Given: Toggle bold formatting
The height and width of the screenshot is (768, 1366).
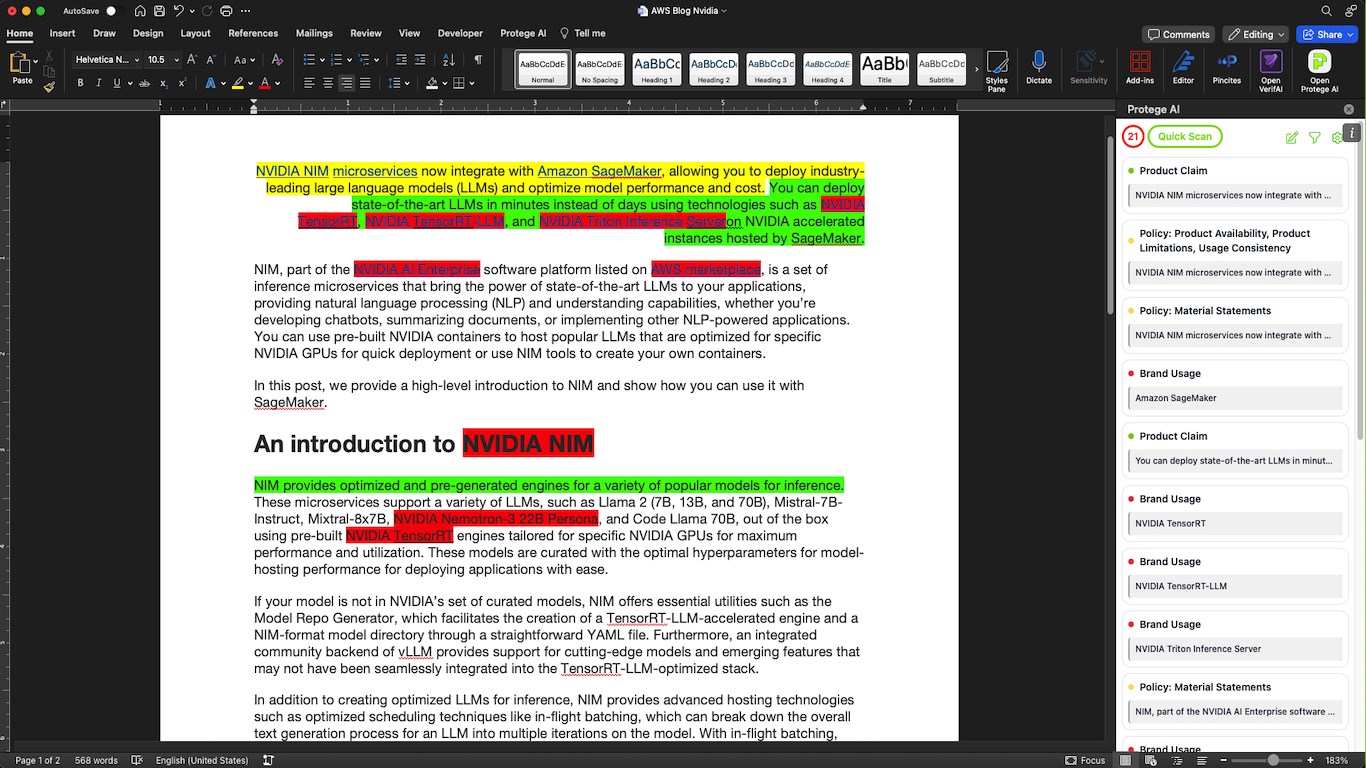Looking at the screenshot, I should [x=80, y=83].
